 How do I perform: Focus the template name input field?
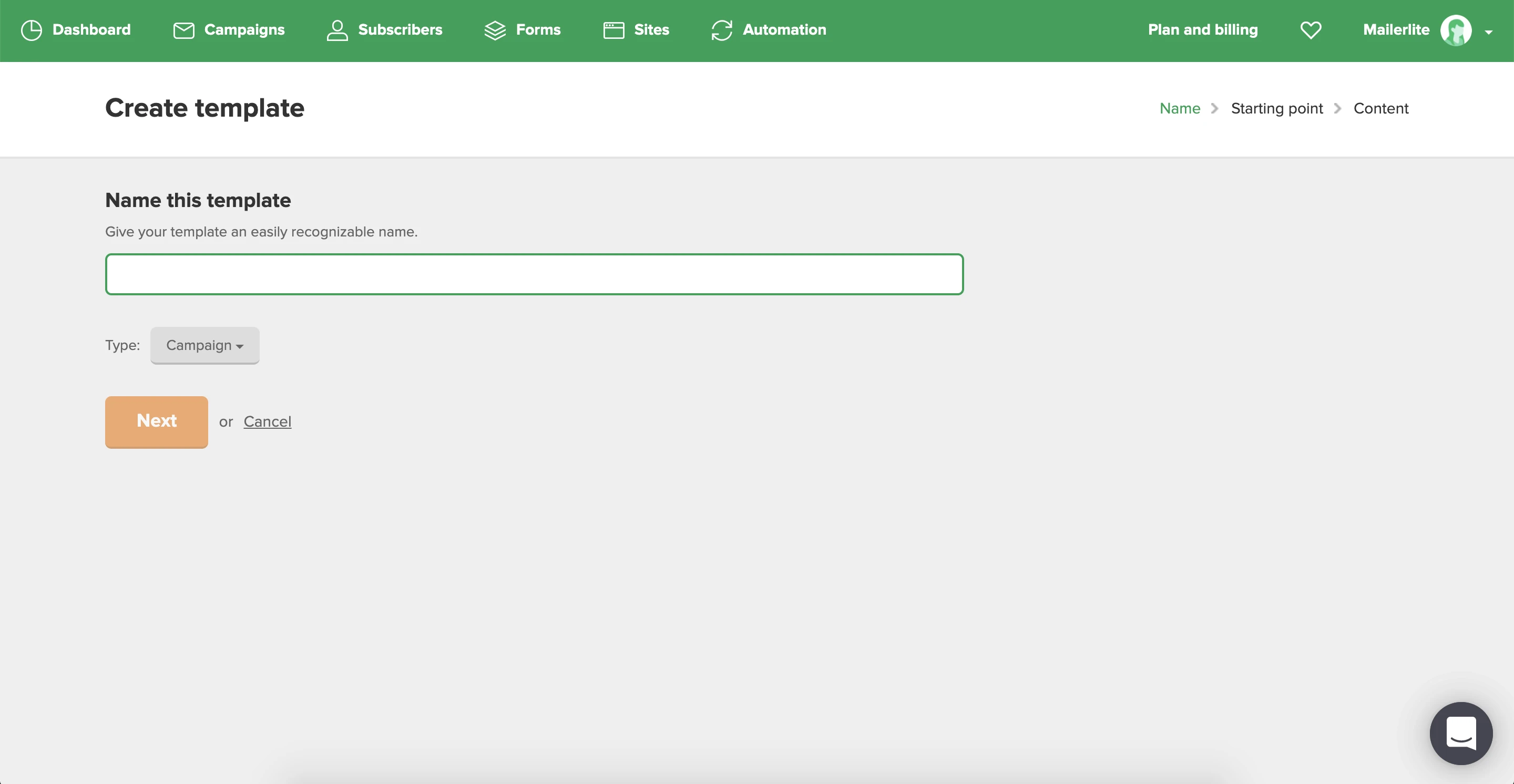pyautogui.click(x=534, y=274)
